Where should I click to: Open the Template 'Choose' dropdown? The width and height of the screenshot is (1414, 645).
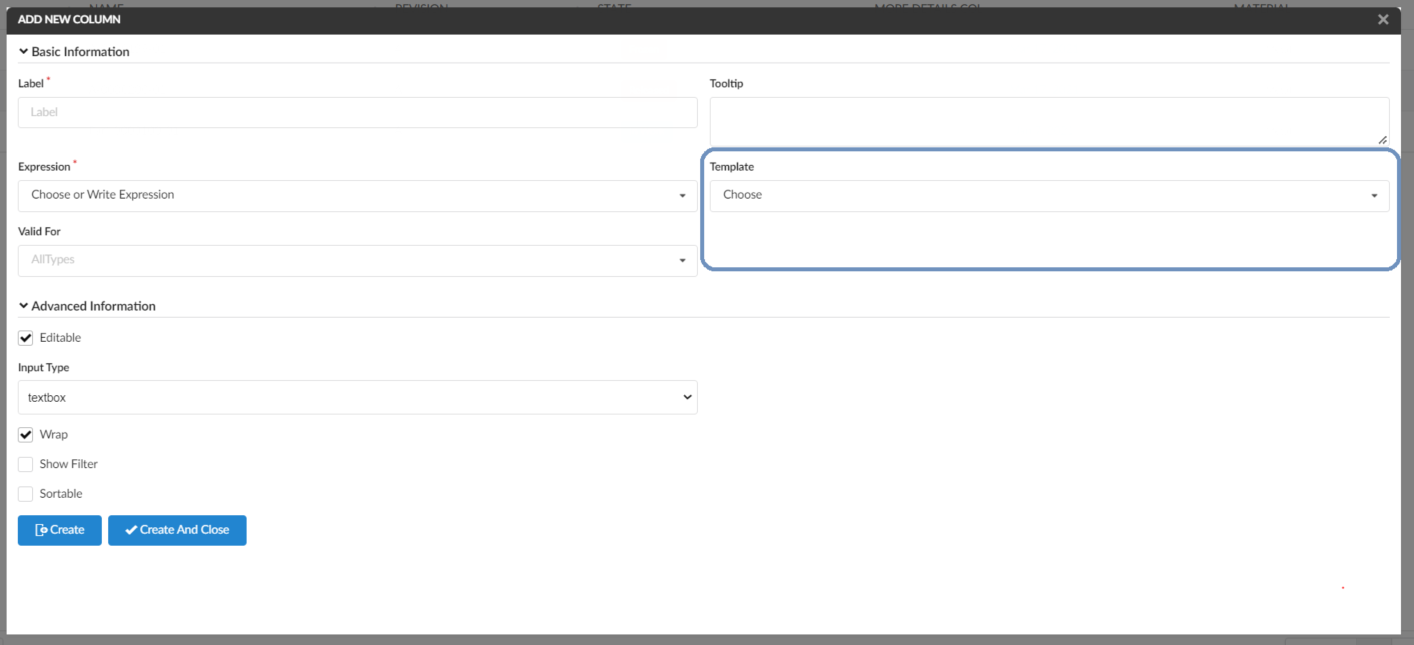pos(1040,196)
